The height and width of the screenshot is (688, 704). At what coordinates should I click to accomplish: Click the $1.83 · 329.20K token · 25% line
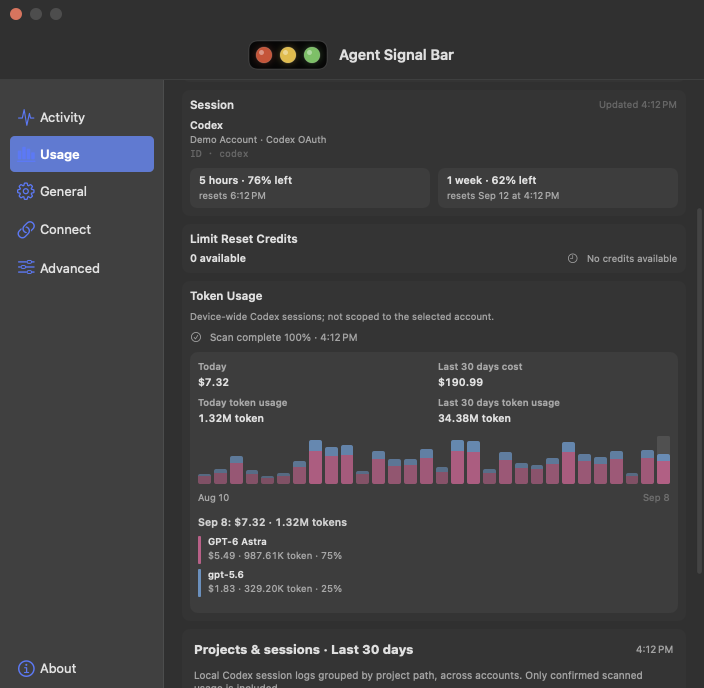pos(275,589)
